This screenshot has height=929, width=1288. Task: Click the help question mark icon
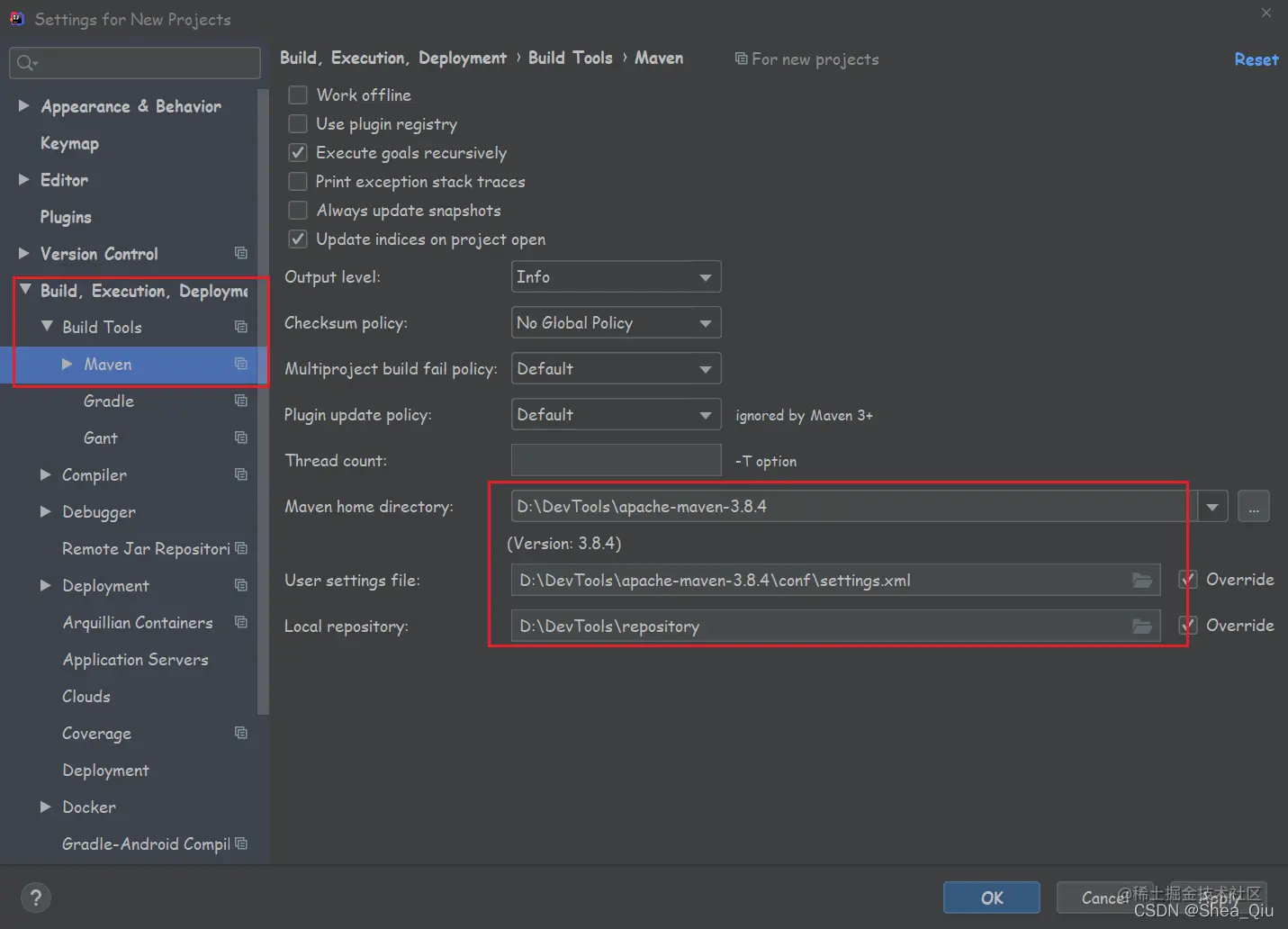(35, 897)
